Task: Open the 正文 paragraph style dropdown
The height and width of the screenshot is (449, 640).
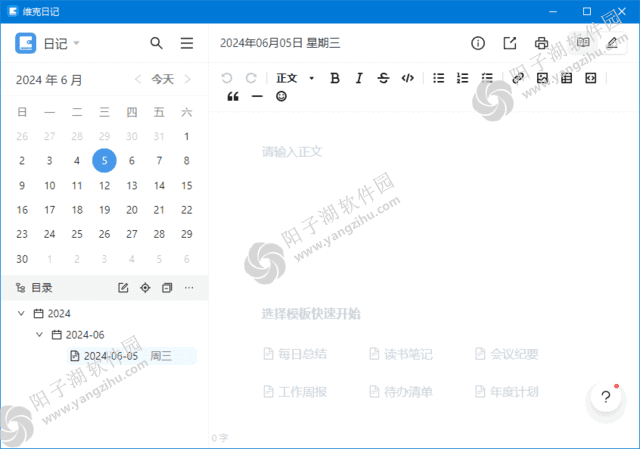Action: 295,78
